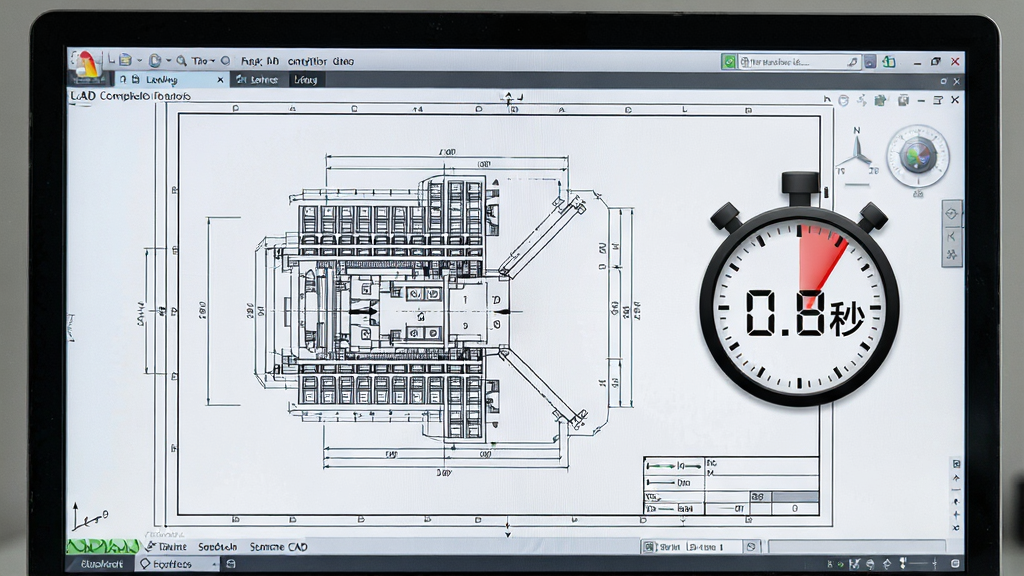1024x576 pixels.
Task: Click the running figure icon in viewport toolbar
Action: [x=862, y=100]
